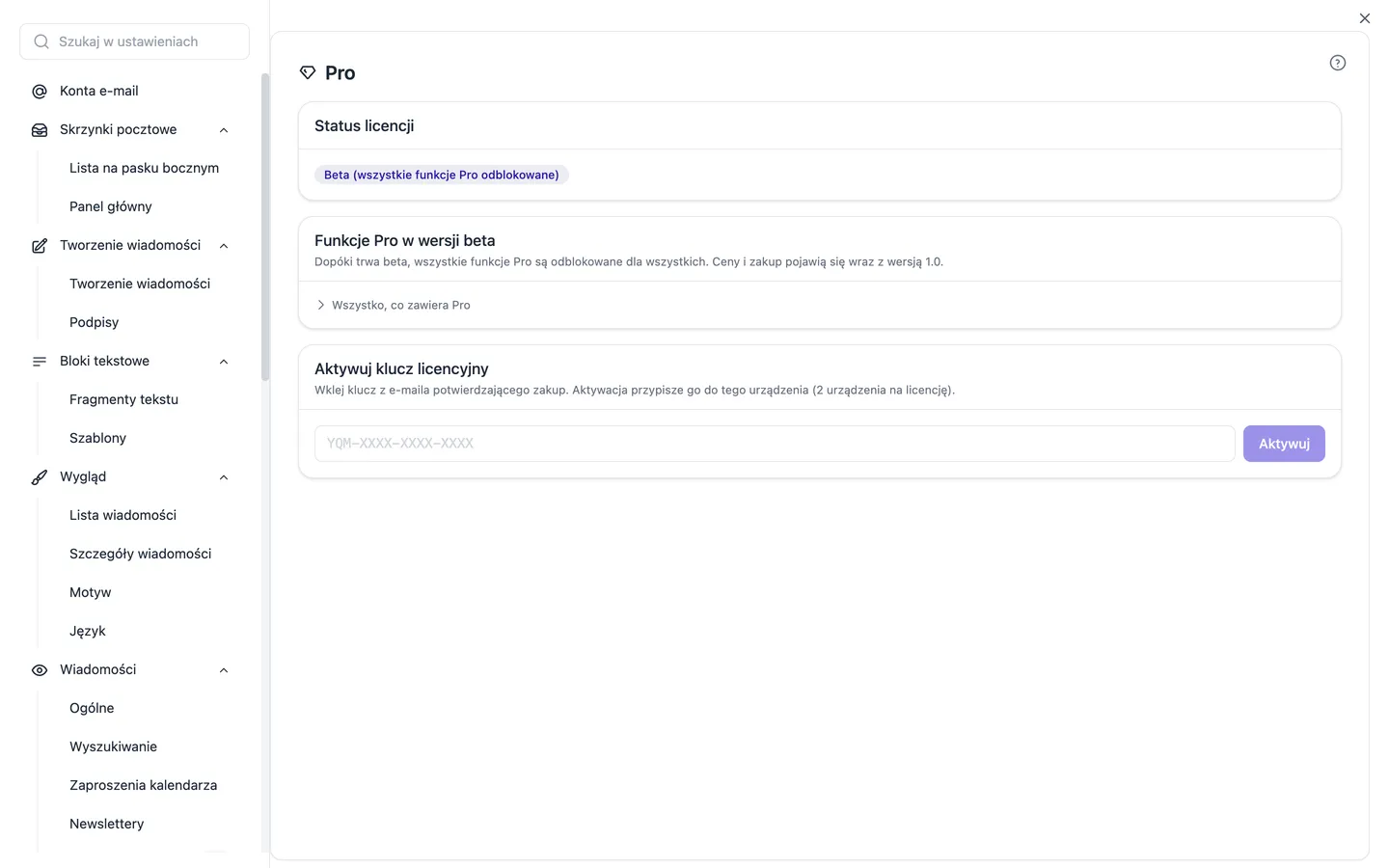Click the Aktywuj button
The image size is (1389, 868).
(1284, 444)
